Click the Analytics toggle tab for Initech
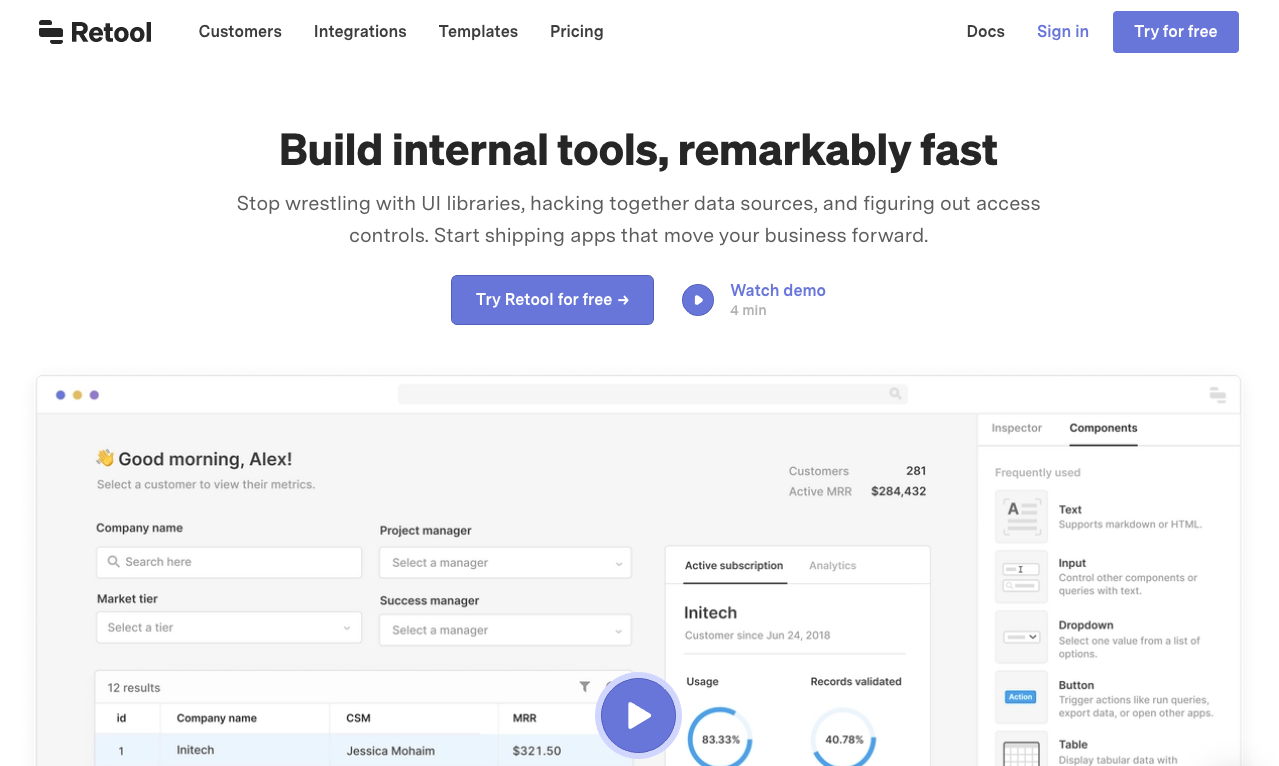 (832, 565)
